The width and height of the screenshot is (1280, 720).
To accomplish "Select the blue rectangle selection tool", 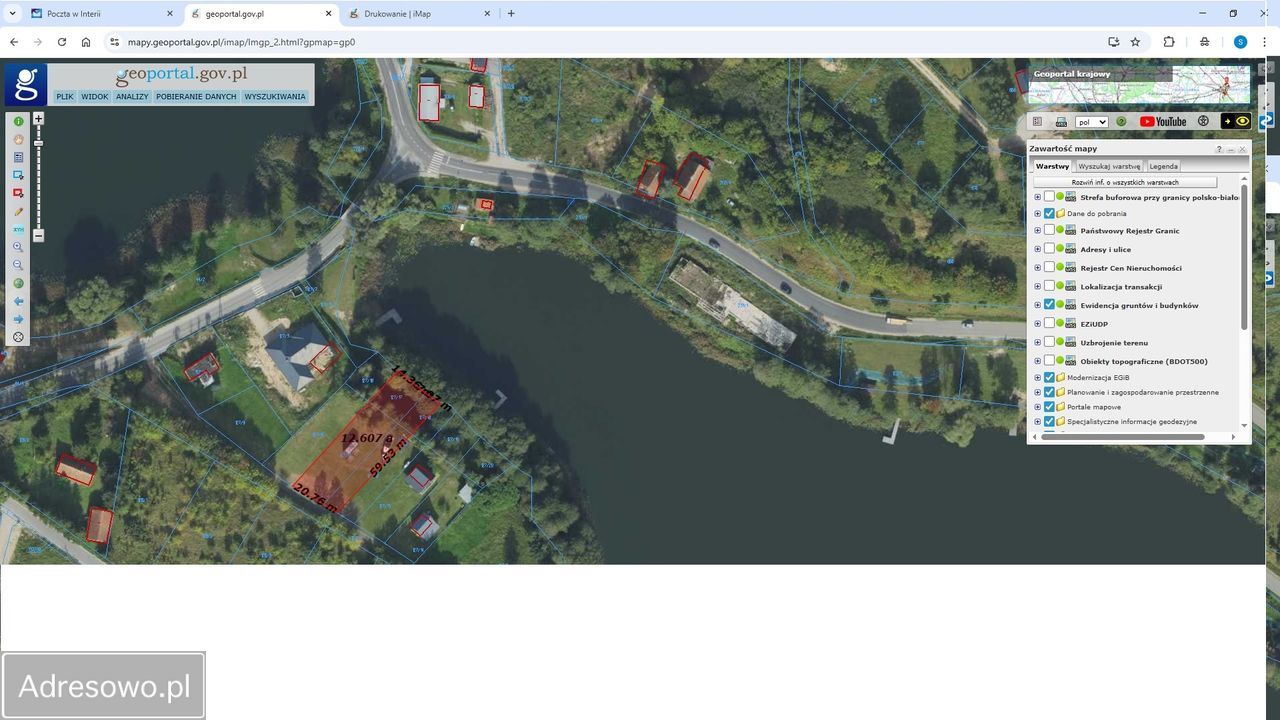I will (x=18, y=175).
